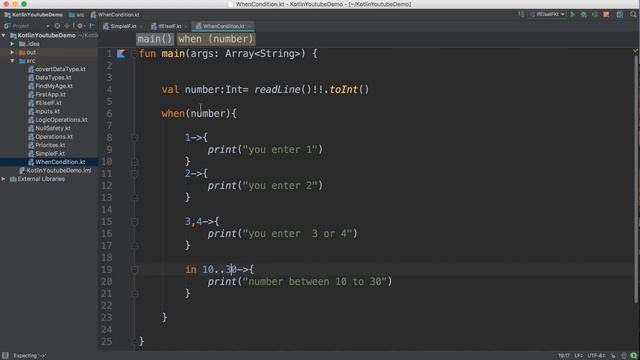
Task: Fold the main function at line 1
Action: 134,53
